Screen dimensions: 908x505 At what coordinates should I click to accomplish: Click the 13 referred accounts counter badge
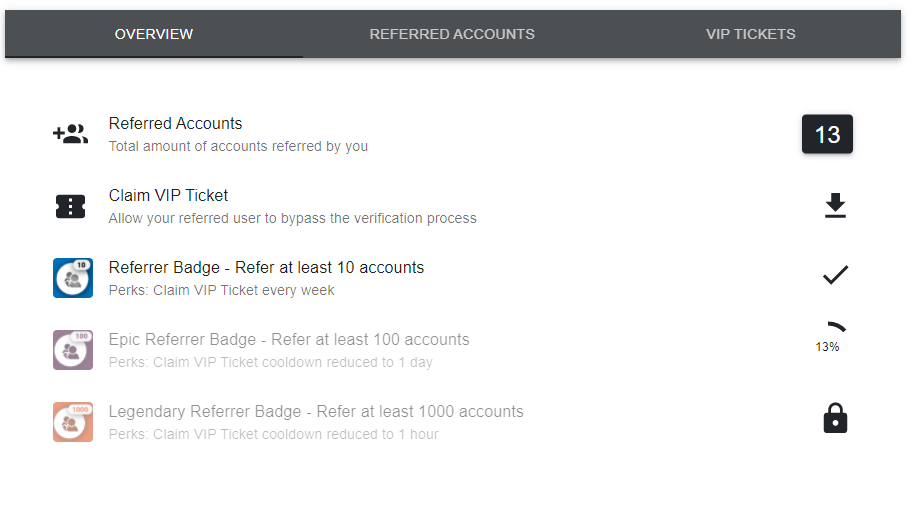pyautogui.click(x=827, y=134)
